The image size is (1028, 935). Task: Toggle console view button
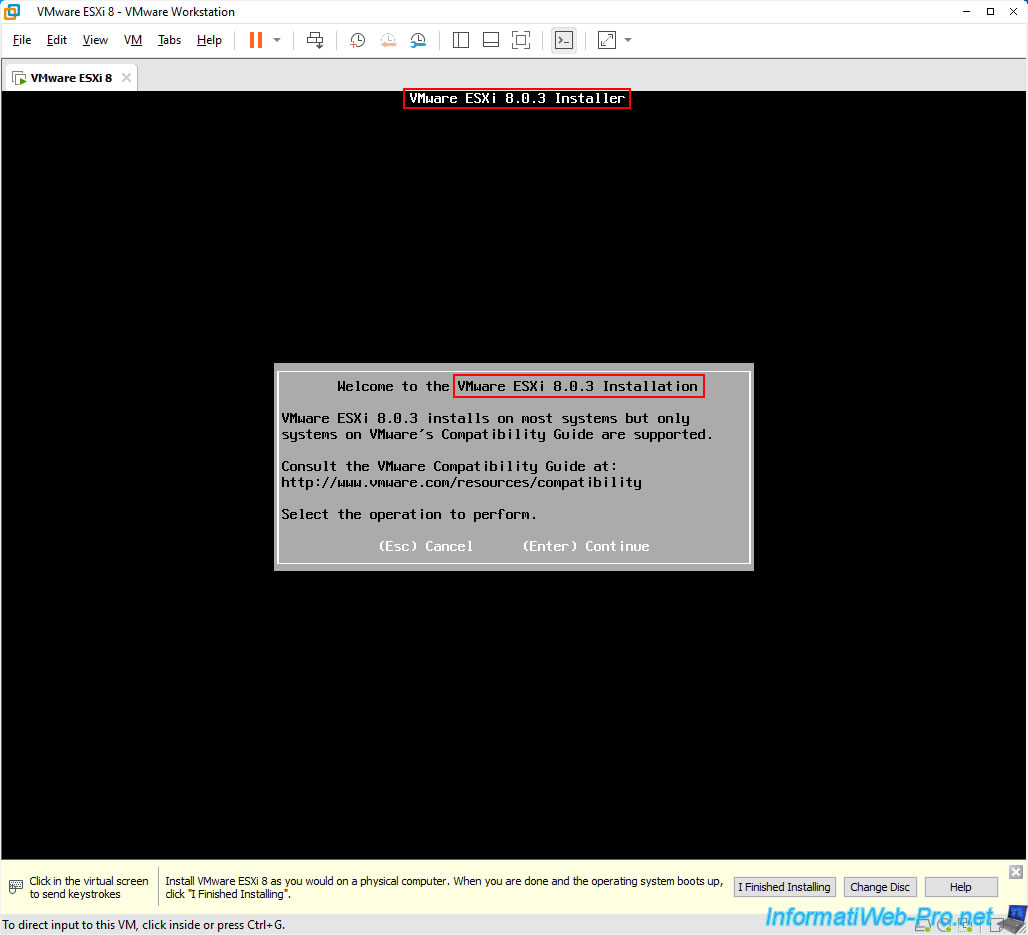click(564, 40)
